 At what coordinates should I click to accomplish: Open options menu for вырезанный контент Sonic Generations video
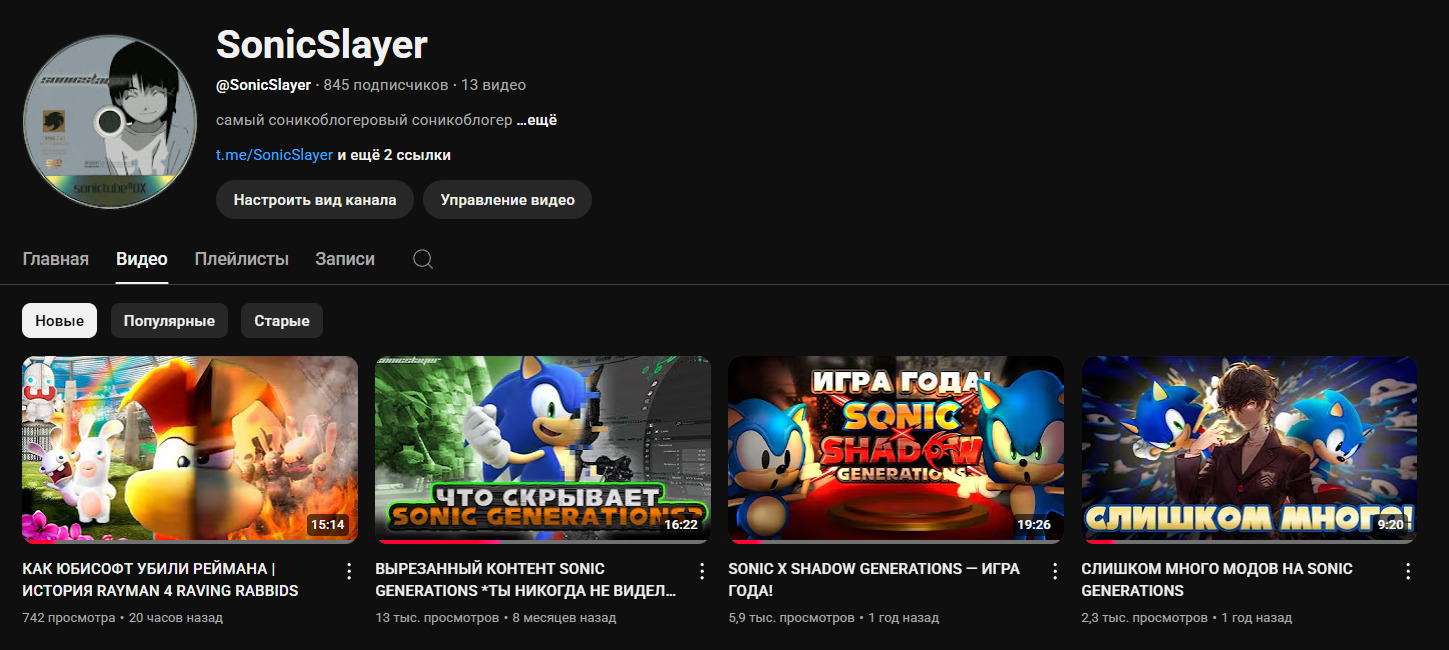[702, 571]
